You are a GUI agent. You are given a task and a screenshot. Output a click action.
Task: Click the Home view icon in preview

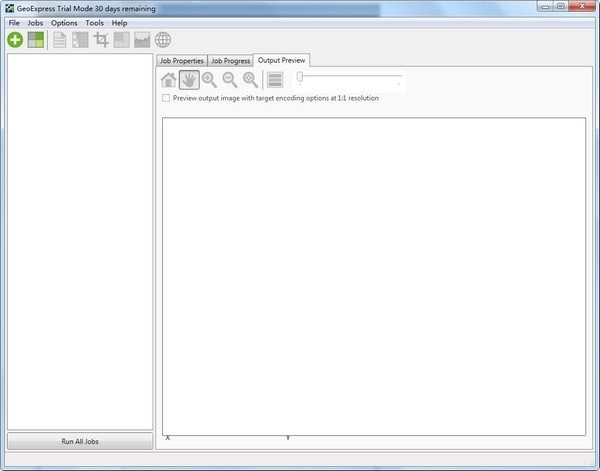tap(169, 80)
